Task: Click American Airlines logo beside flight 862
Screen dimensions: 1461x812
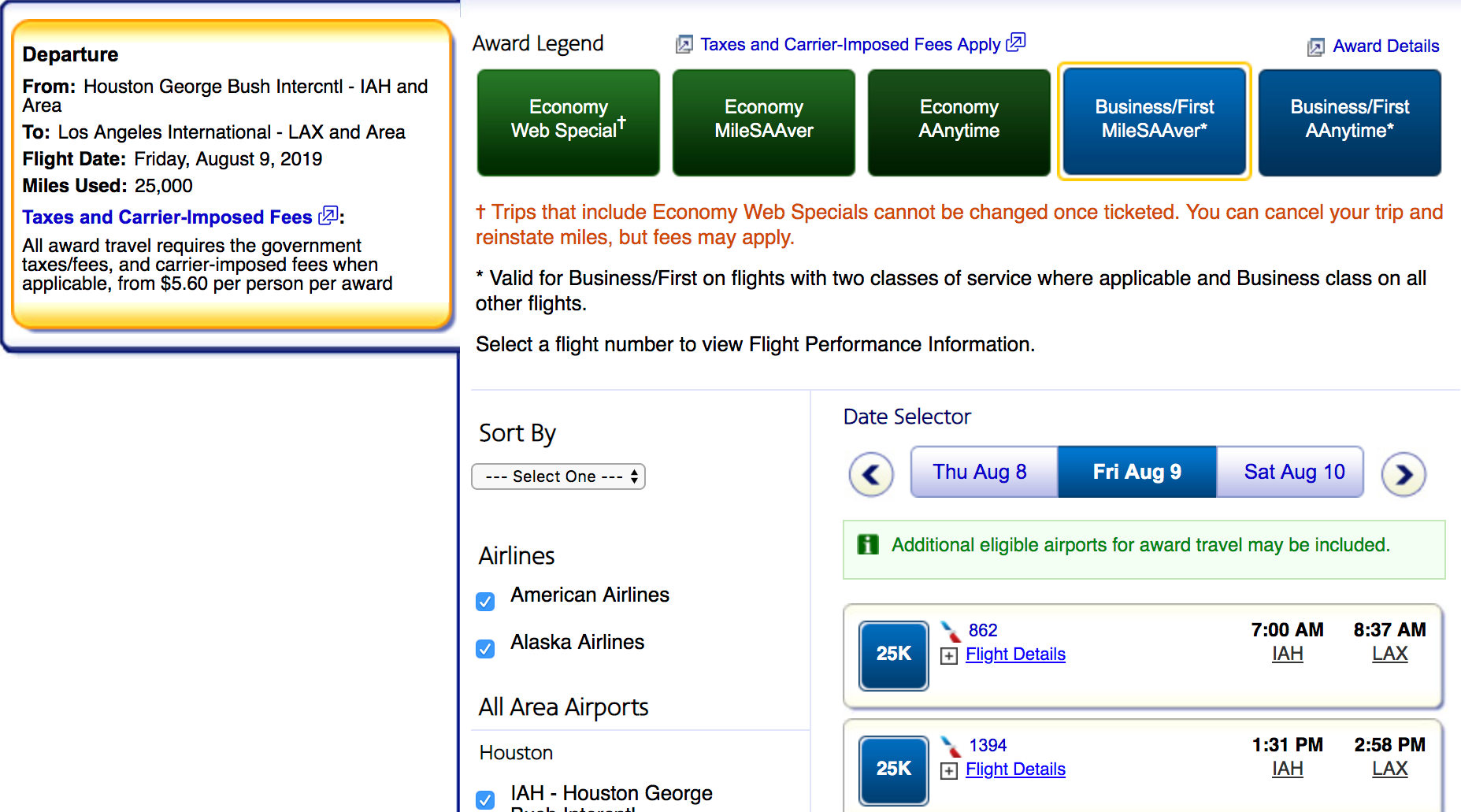Action: [x=951, y=631]
